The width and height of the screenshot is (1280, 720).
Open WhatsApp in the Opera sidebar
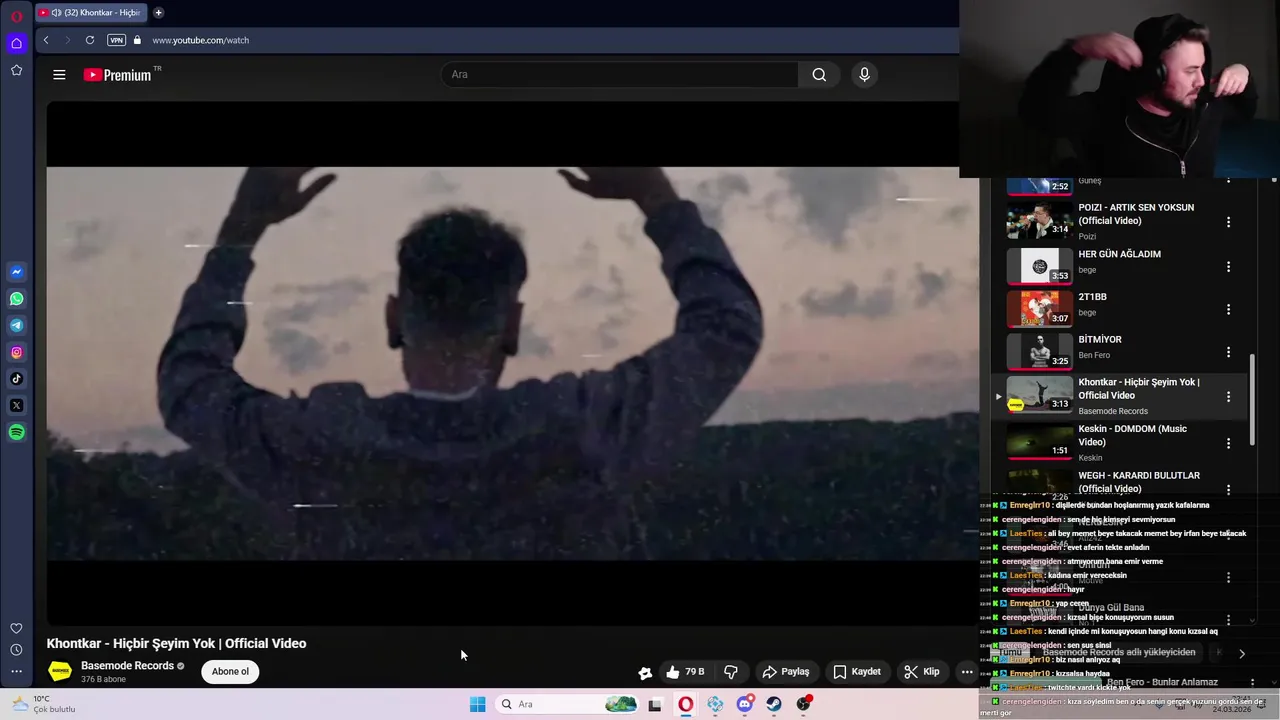16,299
